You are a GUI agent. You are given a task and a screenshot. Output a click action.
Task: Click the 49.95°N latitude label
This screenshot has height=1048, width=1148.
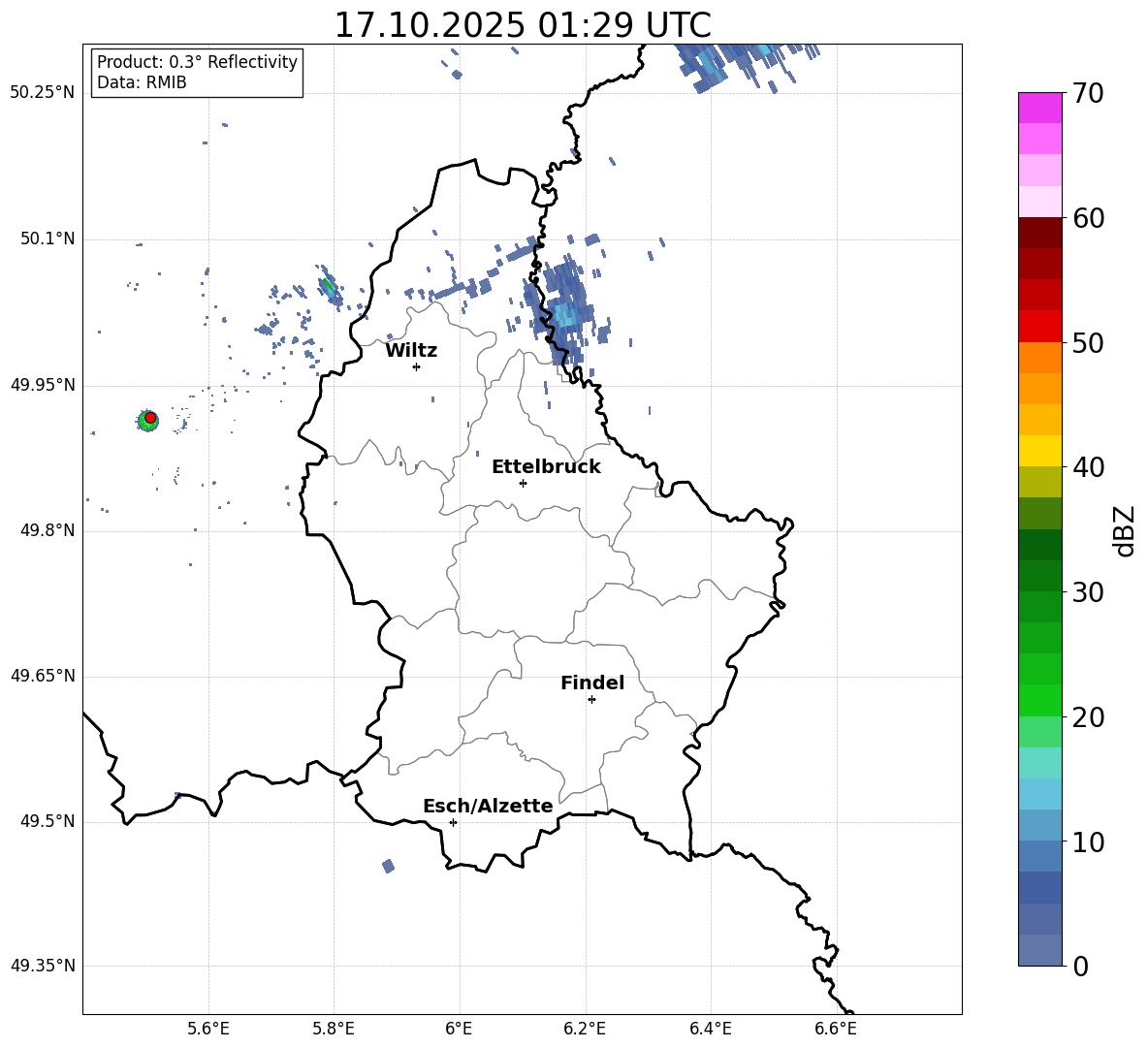point(43,385)
